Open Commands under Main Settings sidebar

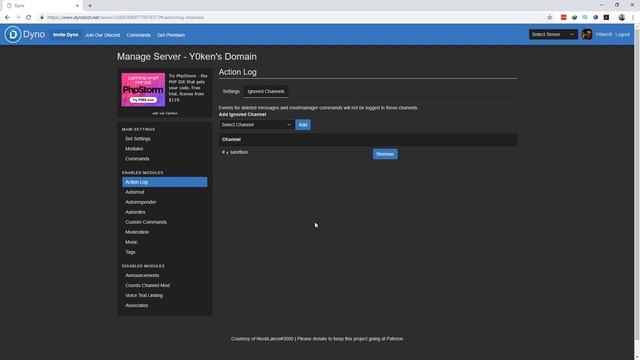click(164, 159)
